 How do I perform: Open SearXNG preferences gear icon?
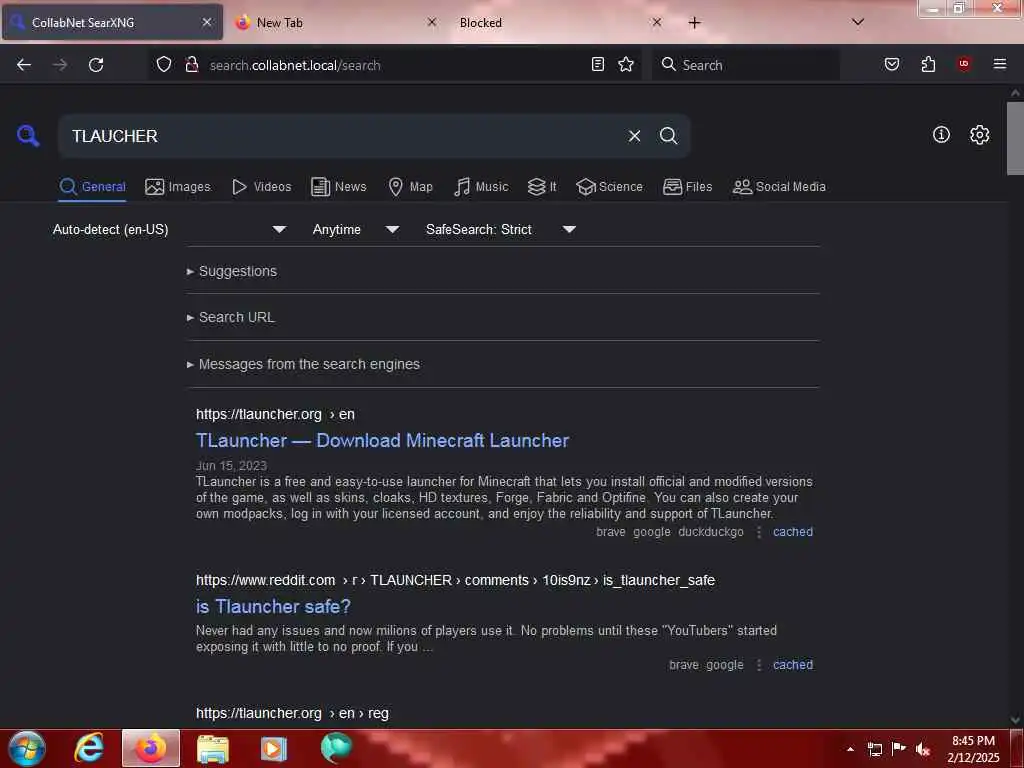click(x=979, y=135)
